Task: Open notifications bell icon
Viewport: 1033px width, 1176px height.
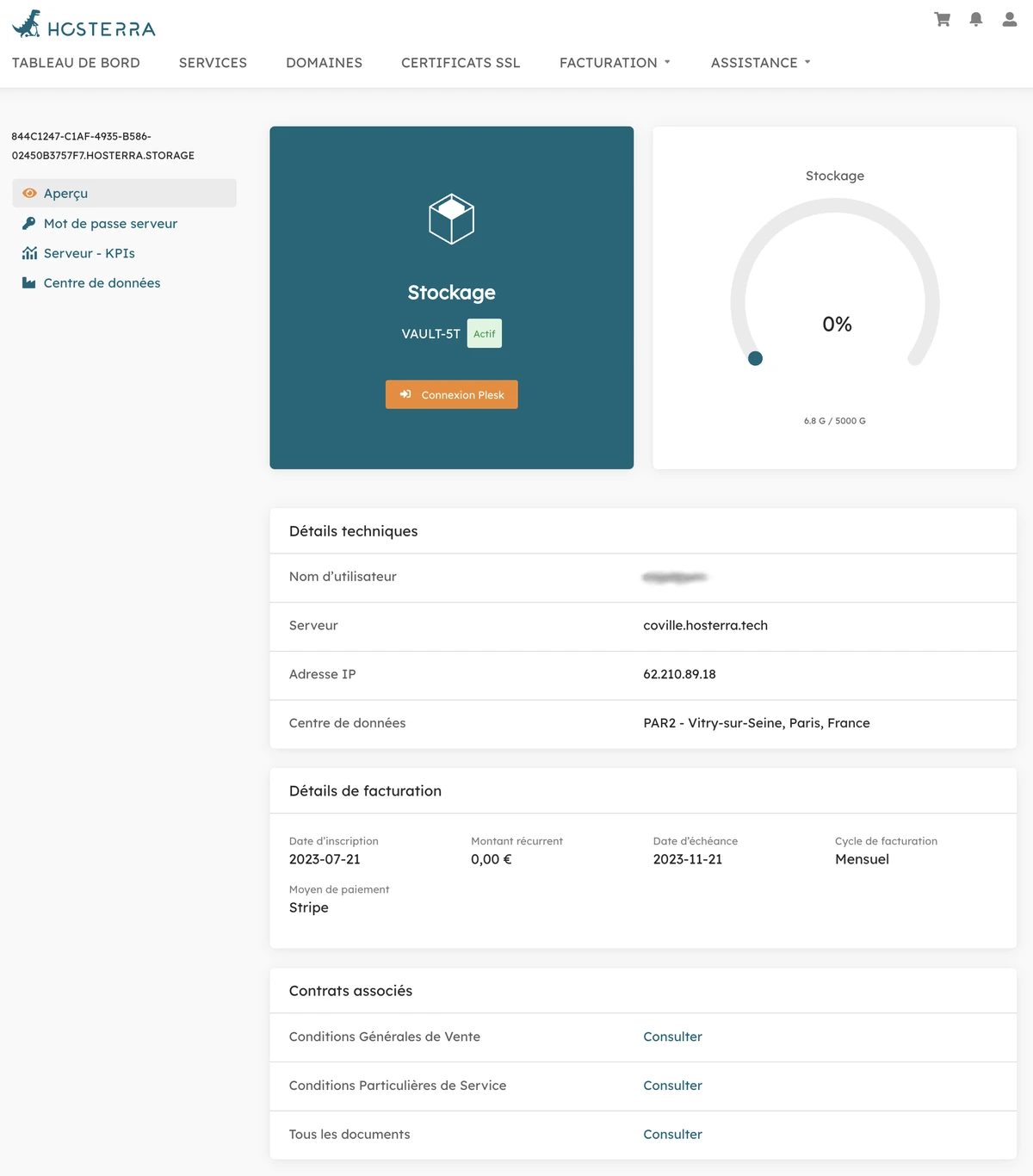Action: tap(976, 19)
